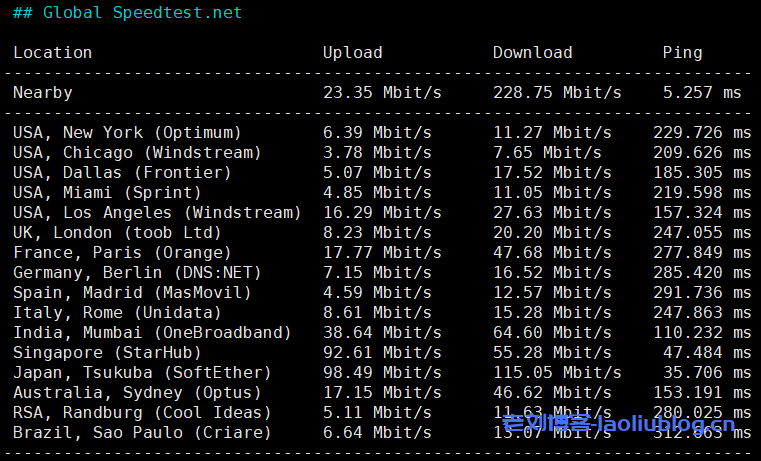Click the Location column header
The width and height of the screenshot is (761, 461).
click(52, 53)
